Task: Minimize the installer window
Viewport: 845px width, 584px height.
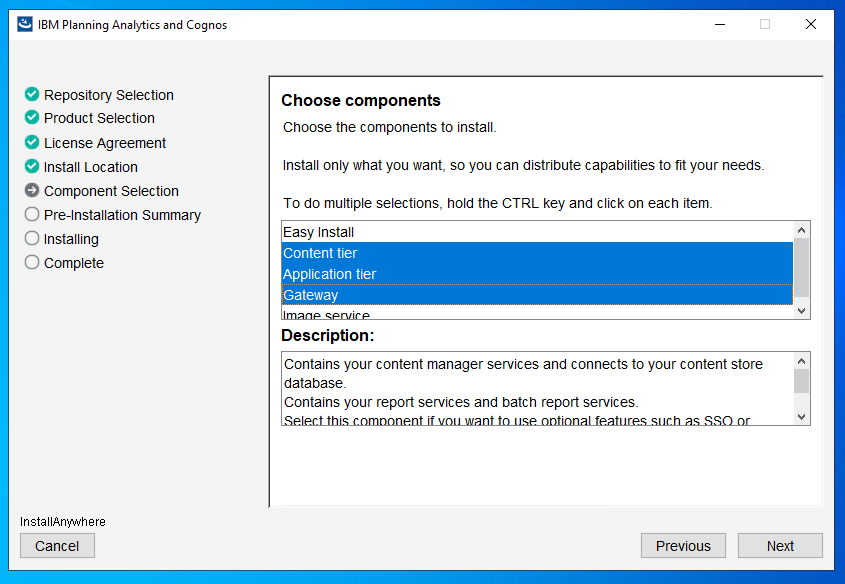Action: tap(720, 24)
